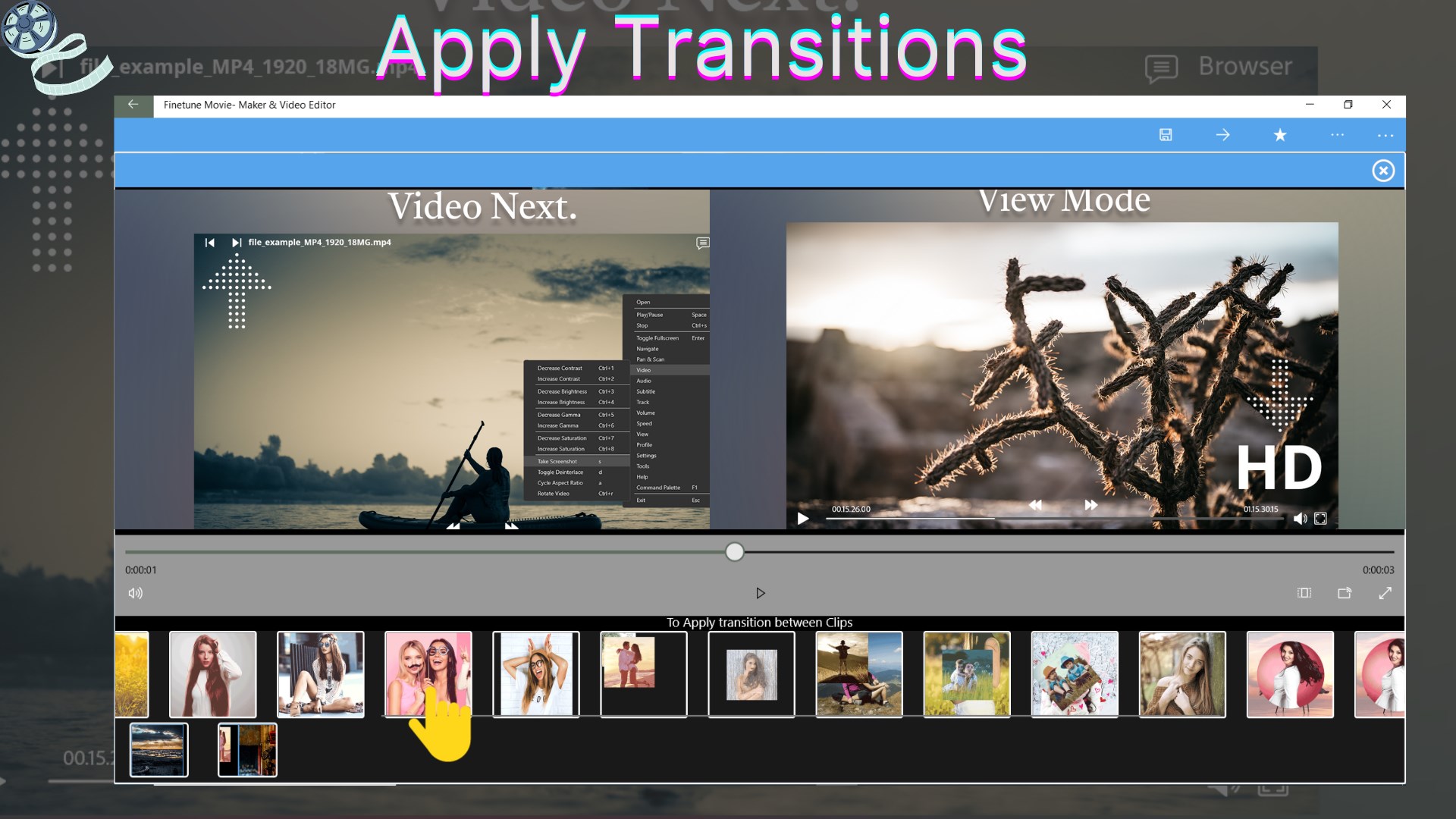Click the seek bar slider handle
The height and width of the screenshot is (819, 1456).
(734, 552)
